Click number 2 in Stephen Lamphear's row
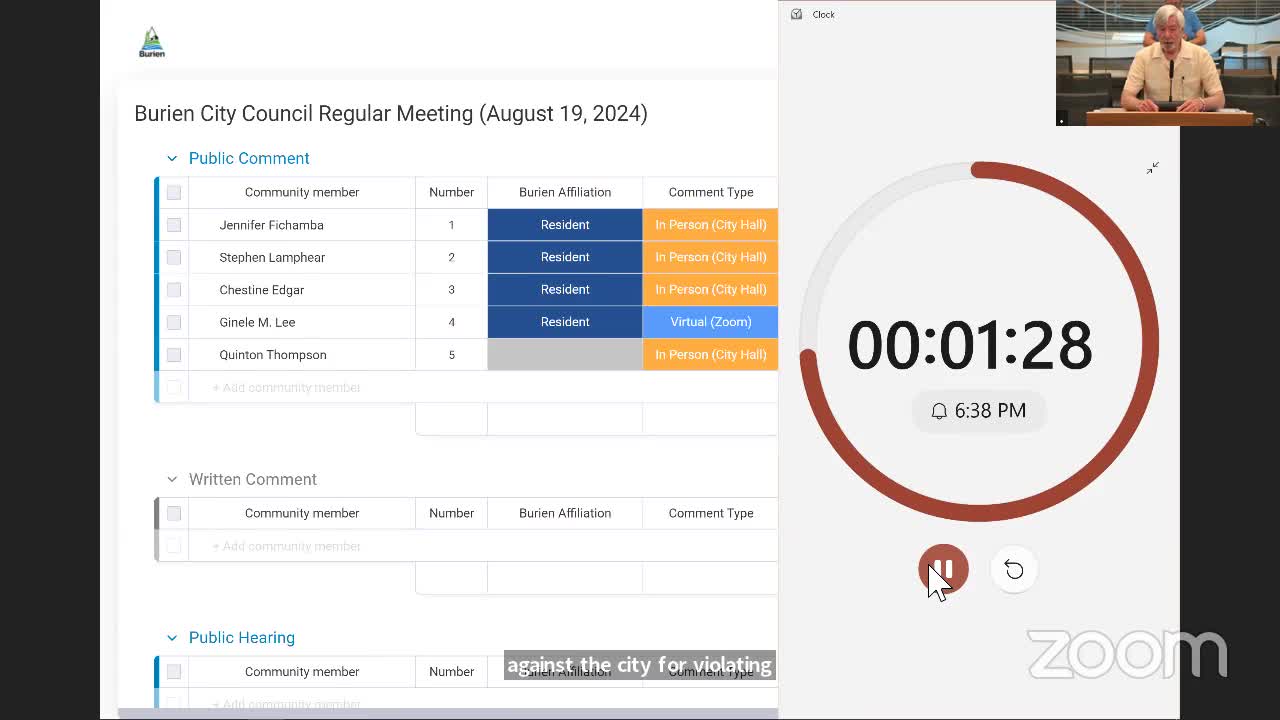 [451, 257]
